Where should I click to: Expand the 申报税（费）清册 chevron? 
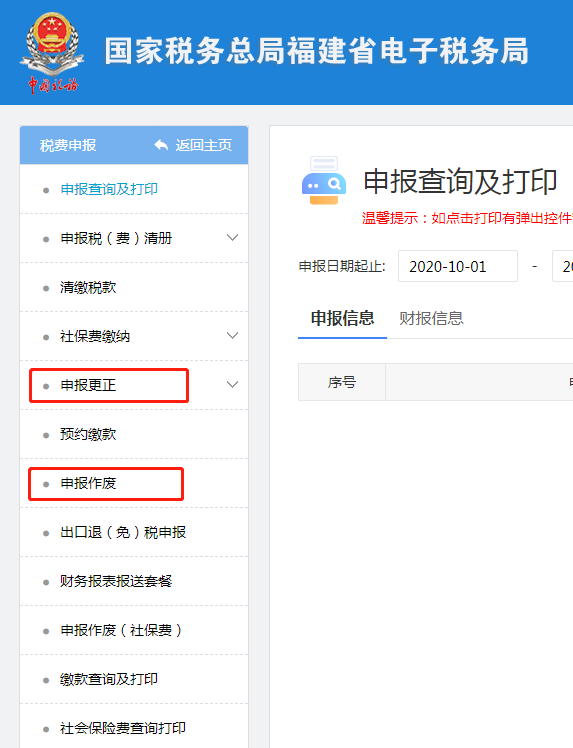click(x=232, y=238)
